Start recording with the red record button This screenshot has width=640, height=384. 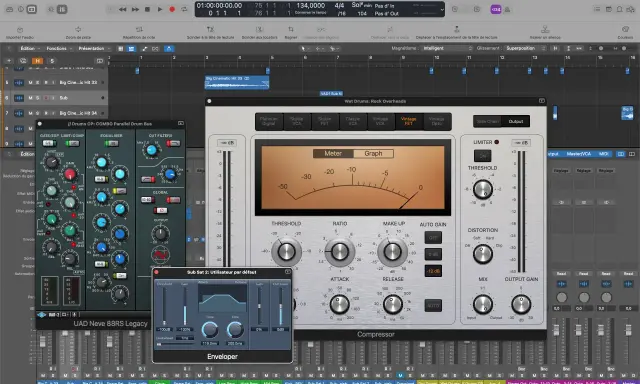pos(172,9)
